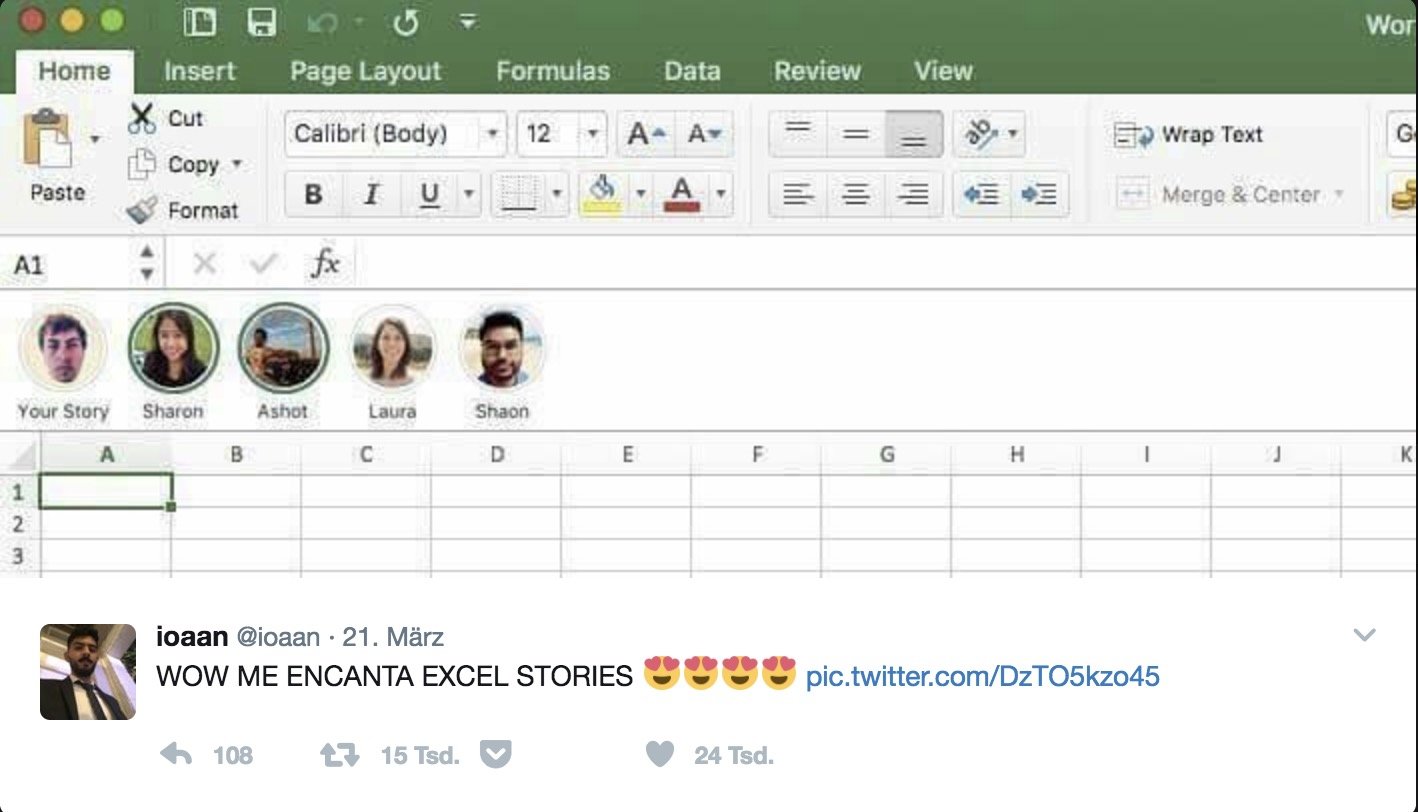
Task: Click the borders icon
Action: tap(519, 193)
